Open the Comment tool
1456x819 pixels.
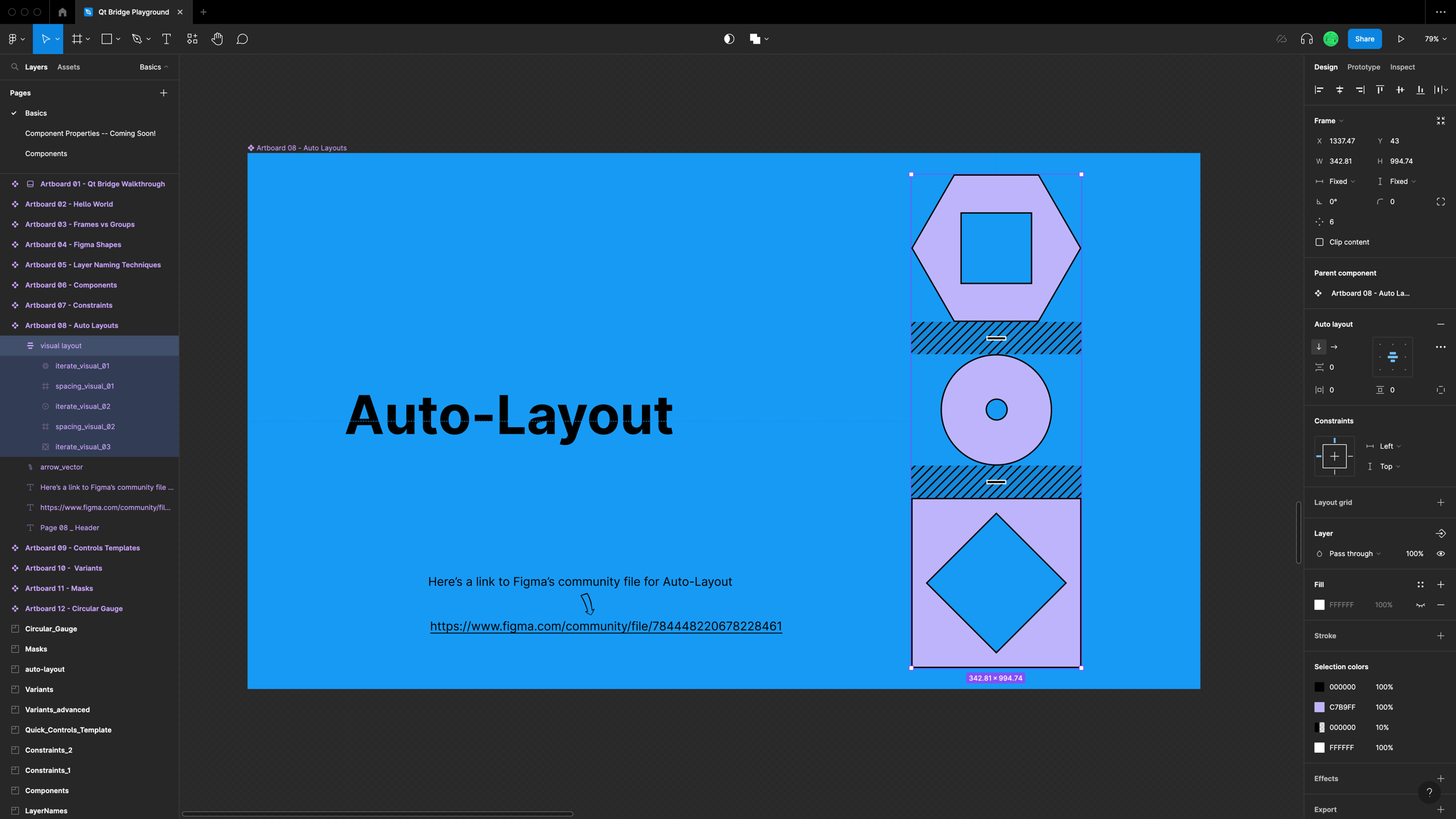(x=242, y=39)
